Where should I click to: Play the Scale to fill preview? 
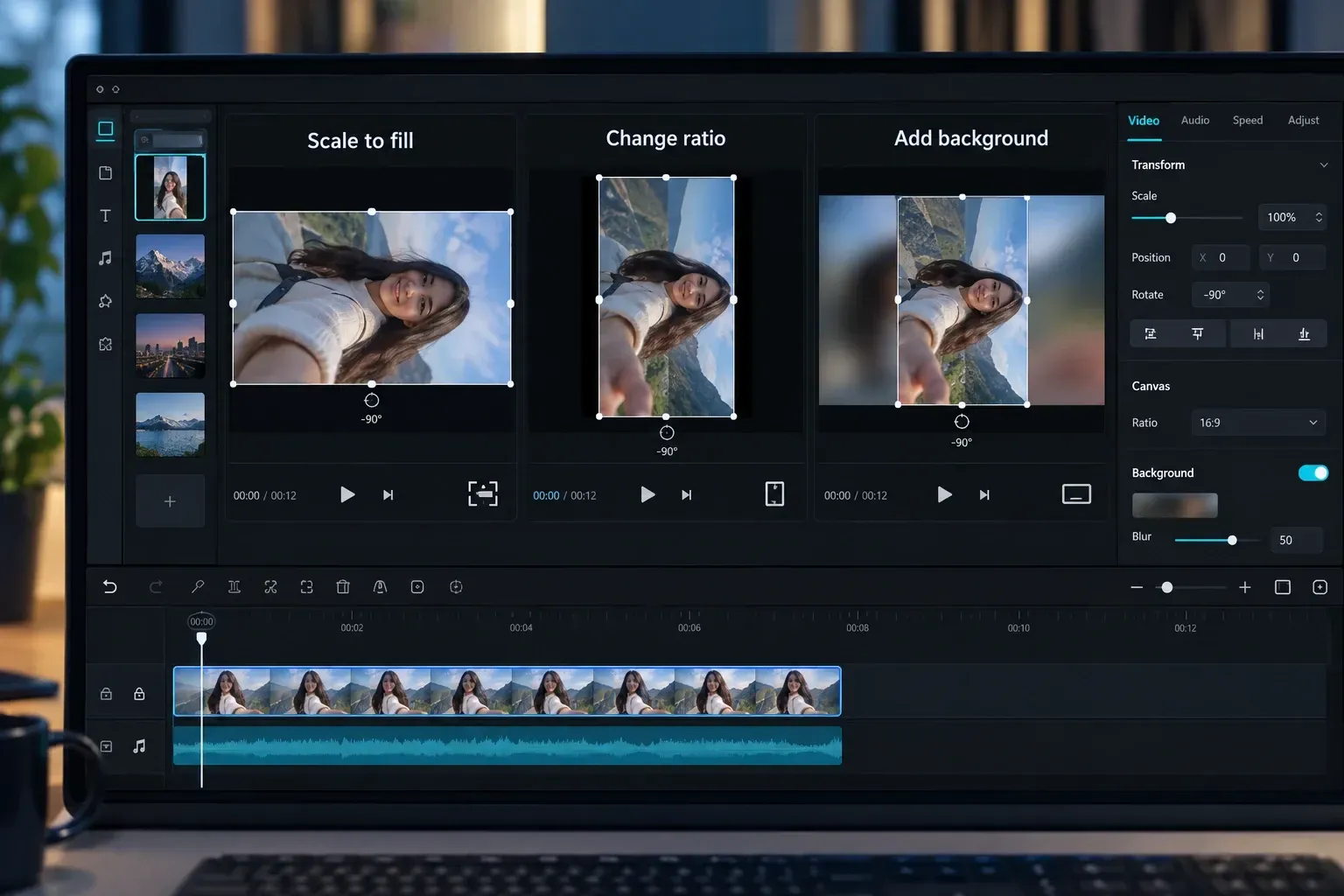coord(347,494)
